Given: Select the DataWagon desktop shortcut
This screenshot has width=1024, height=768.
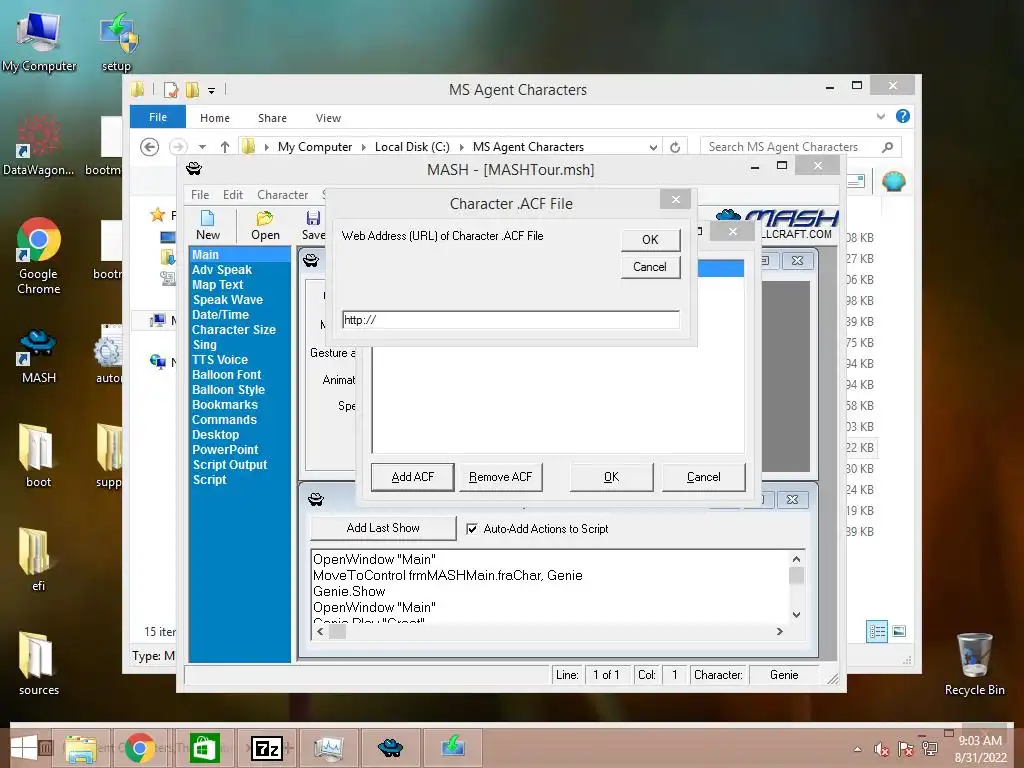Looking at the screenshot, I should [x=38, y=144].
